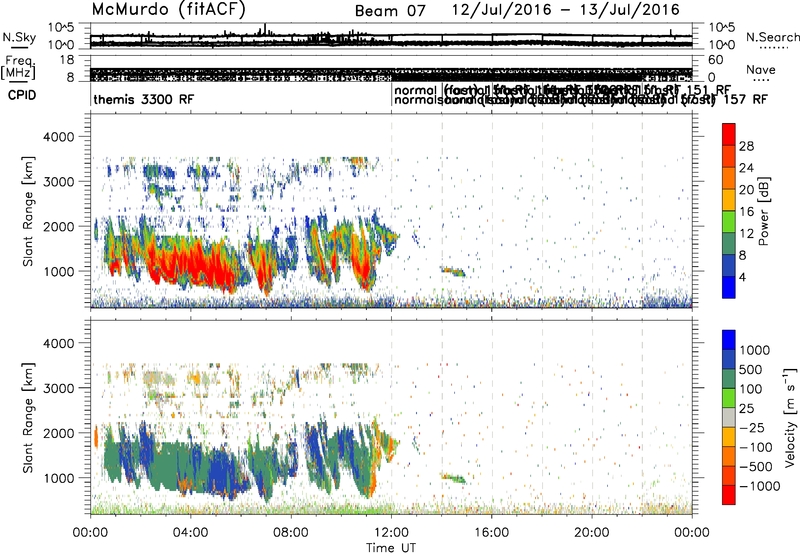Click the '08:00' time tick label
The height and width of the screenshot is (554, 800).
[x=291, y=533]
